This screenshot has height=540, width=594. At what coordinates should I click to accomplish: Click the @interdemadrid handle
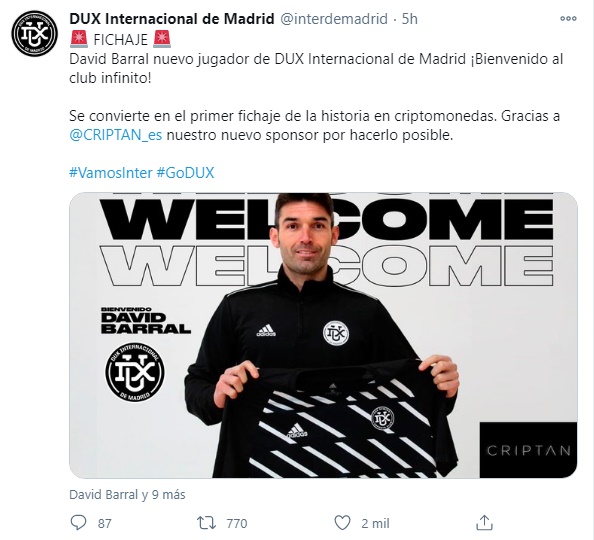(x=334, y=19)
